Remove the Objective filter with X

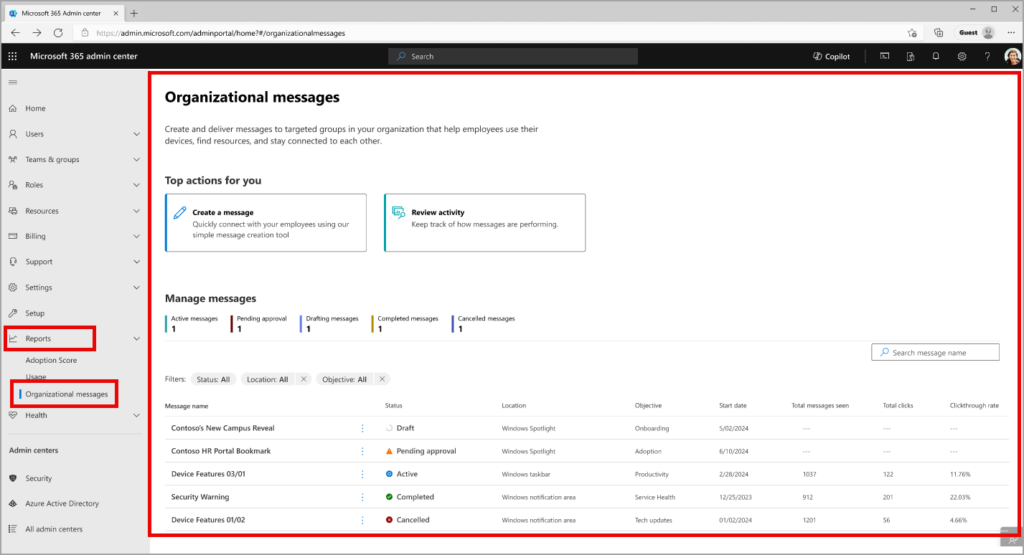click(382, 379)
